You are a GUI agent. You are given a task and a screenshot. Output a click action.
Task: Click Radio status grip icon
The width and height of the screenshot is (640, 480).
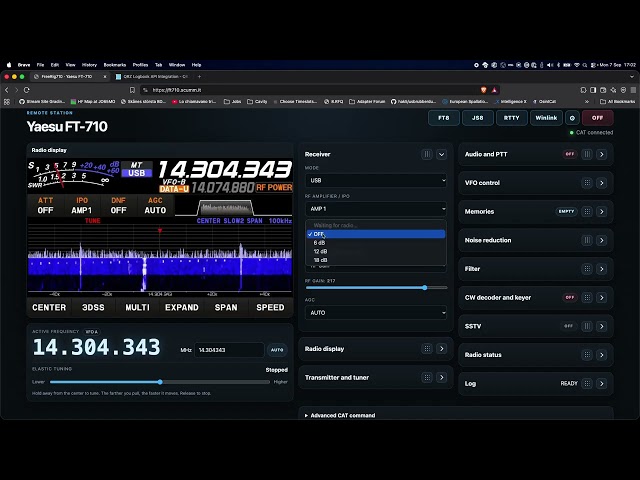pos(587,355)
